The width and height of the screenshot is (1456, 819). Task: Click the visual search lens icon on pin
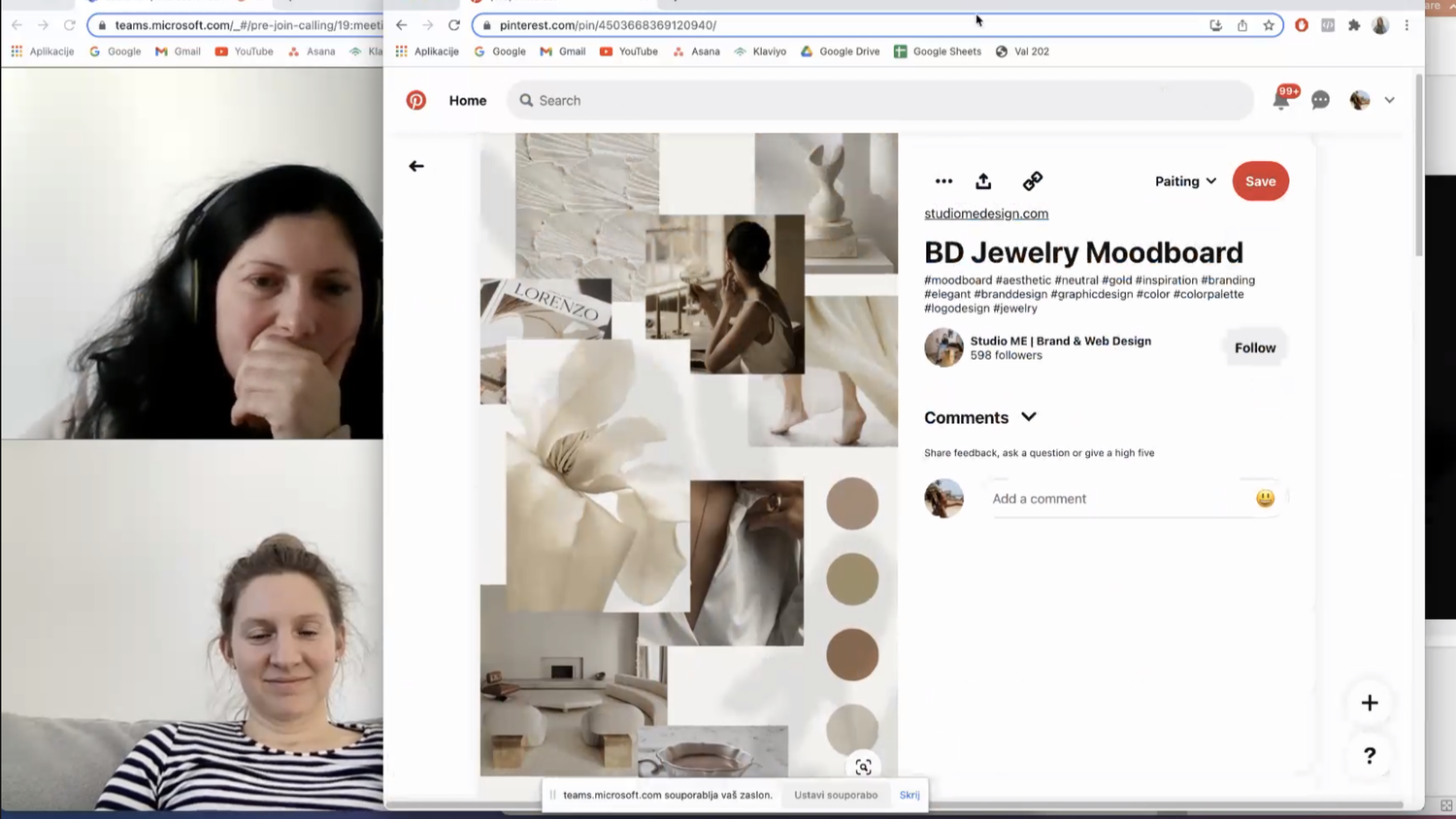863,767
